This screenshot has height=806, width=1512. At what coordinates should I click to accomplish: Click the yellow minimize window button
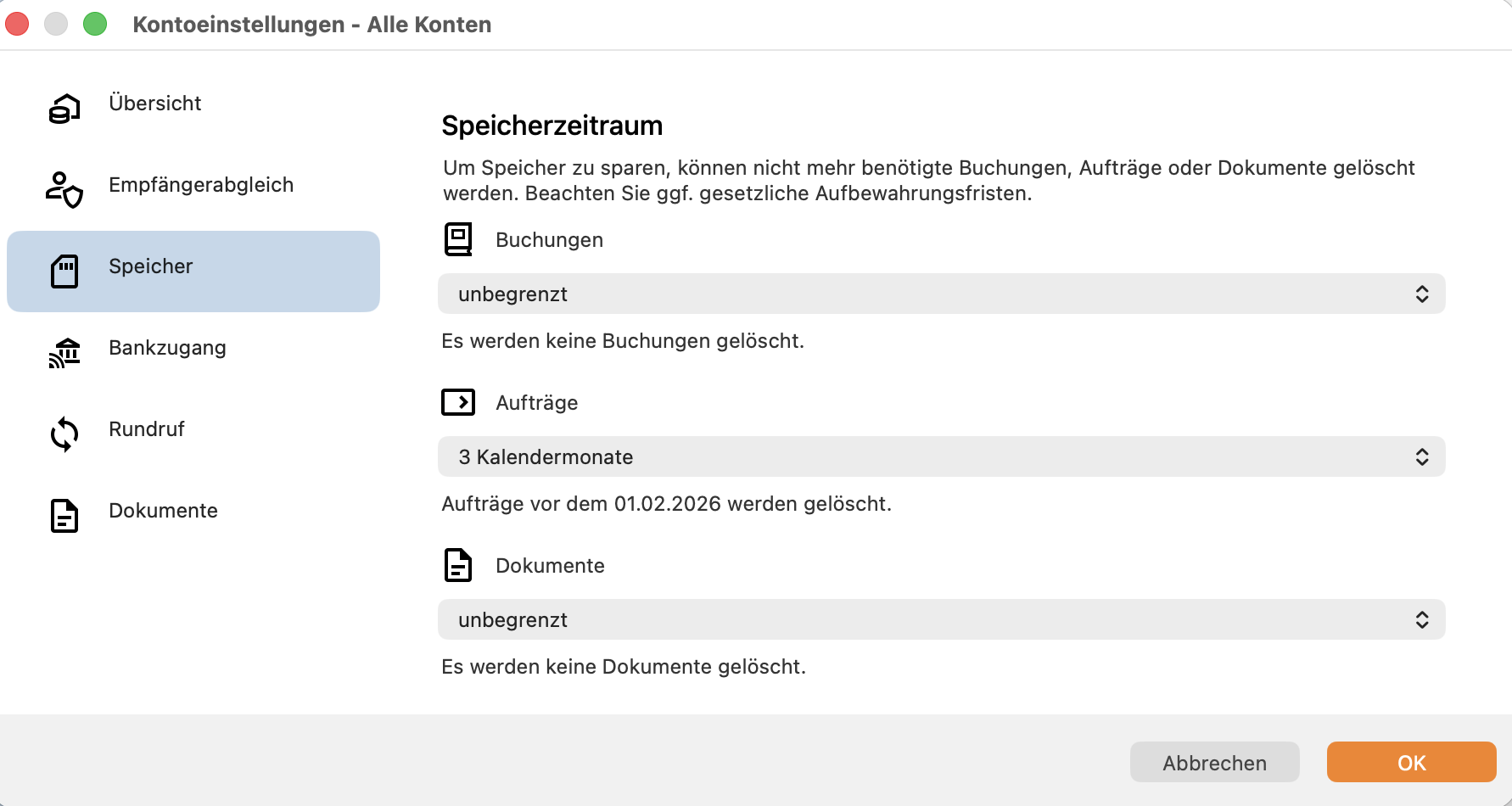point(56,24)
